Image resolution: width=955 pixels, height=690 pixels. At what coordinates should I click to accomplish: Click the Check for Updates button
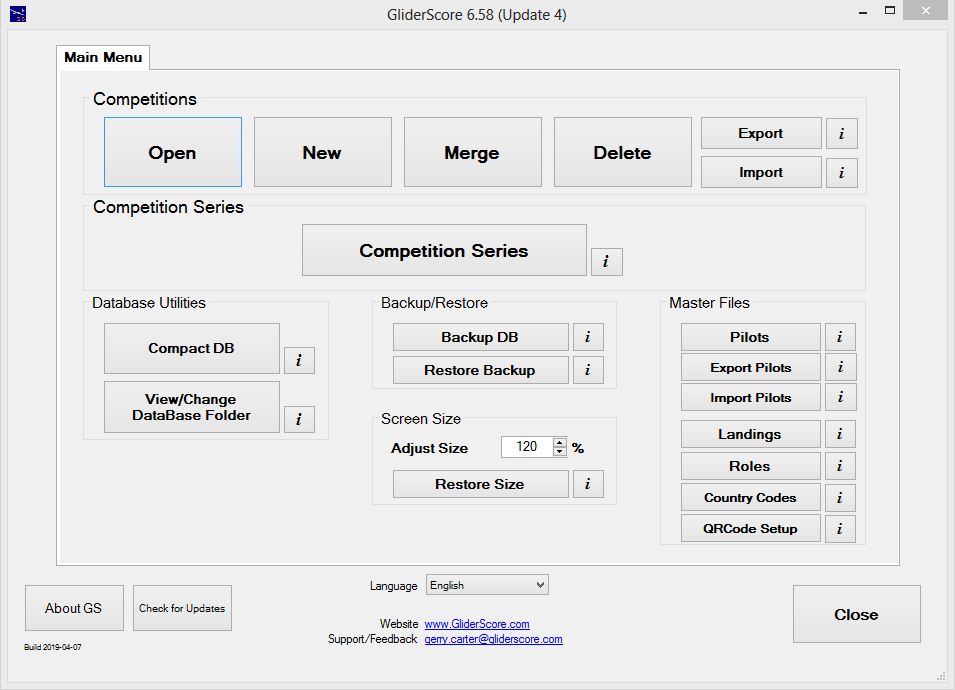pos(182,608)
